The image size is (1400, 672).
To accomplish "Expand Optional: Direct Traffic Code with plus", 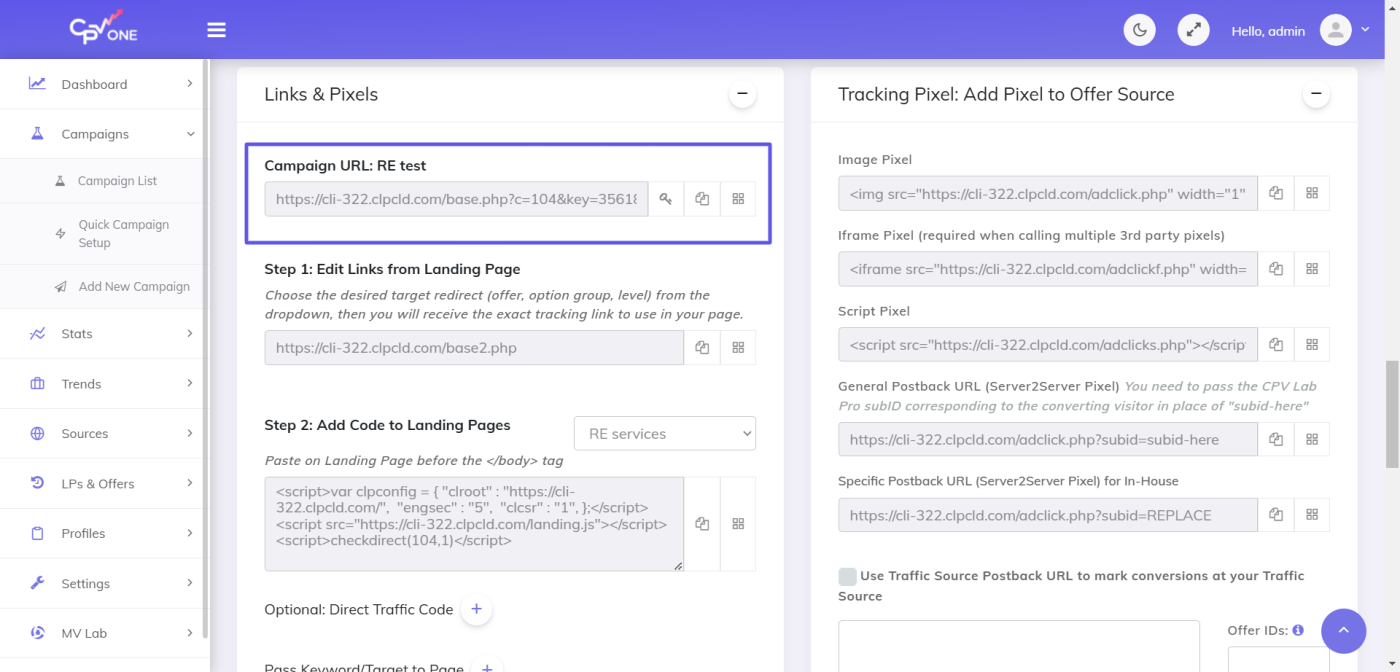I will (476, 609).
